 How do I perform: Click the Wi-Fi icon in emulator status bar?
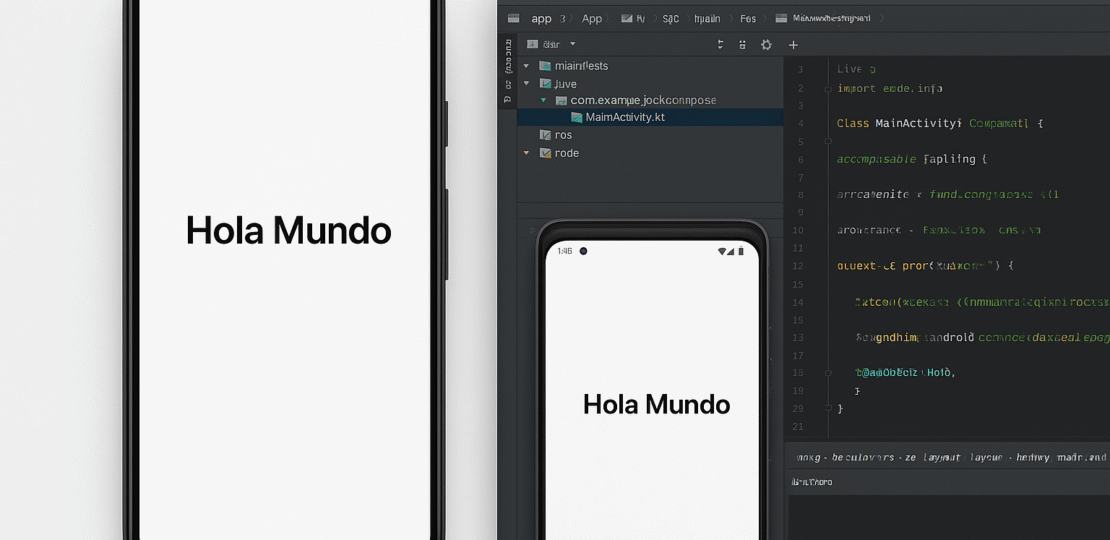[x=723, y=251]
